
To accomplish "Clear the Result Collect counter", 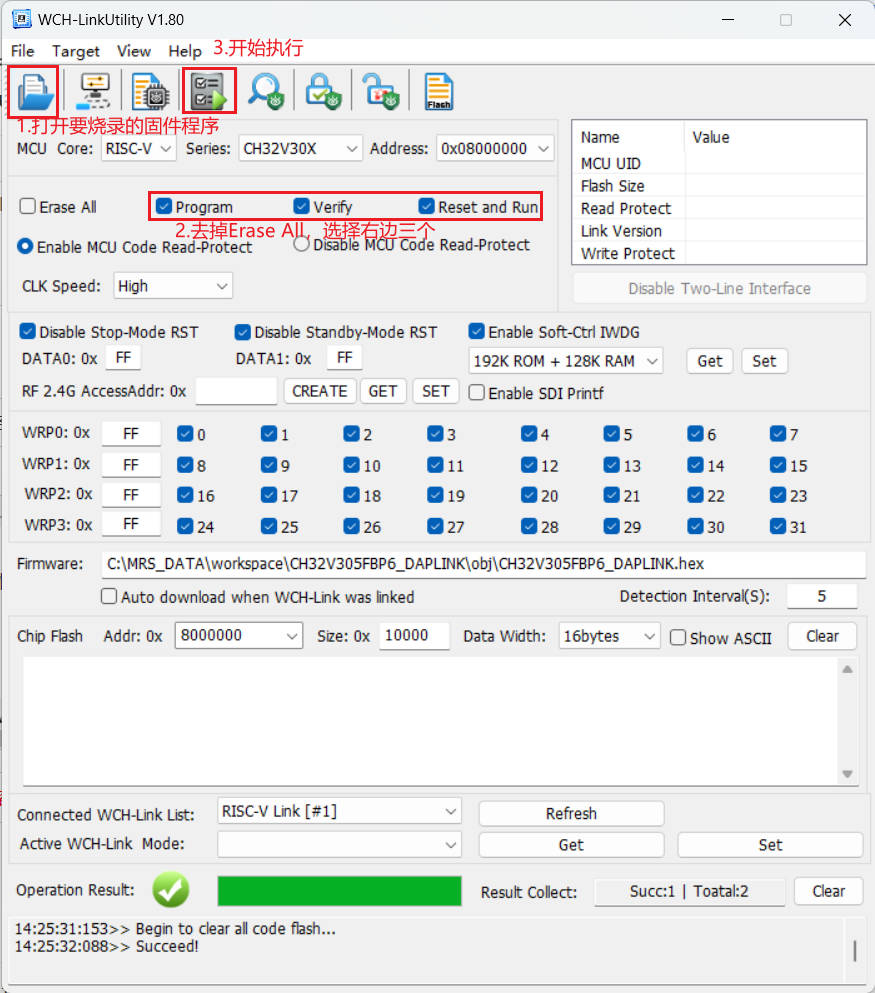I will point(828,891).
